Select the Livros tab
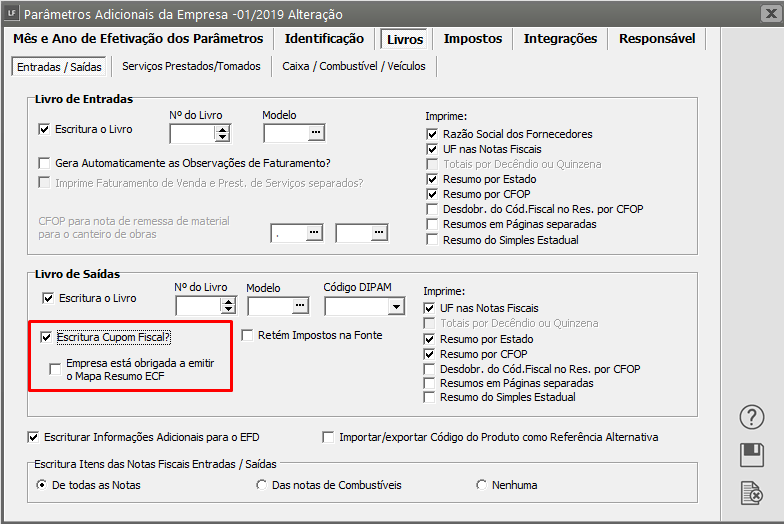The height and width of the screenshot is (524, 784). (404, 40)
